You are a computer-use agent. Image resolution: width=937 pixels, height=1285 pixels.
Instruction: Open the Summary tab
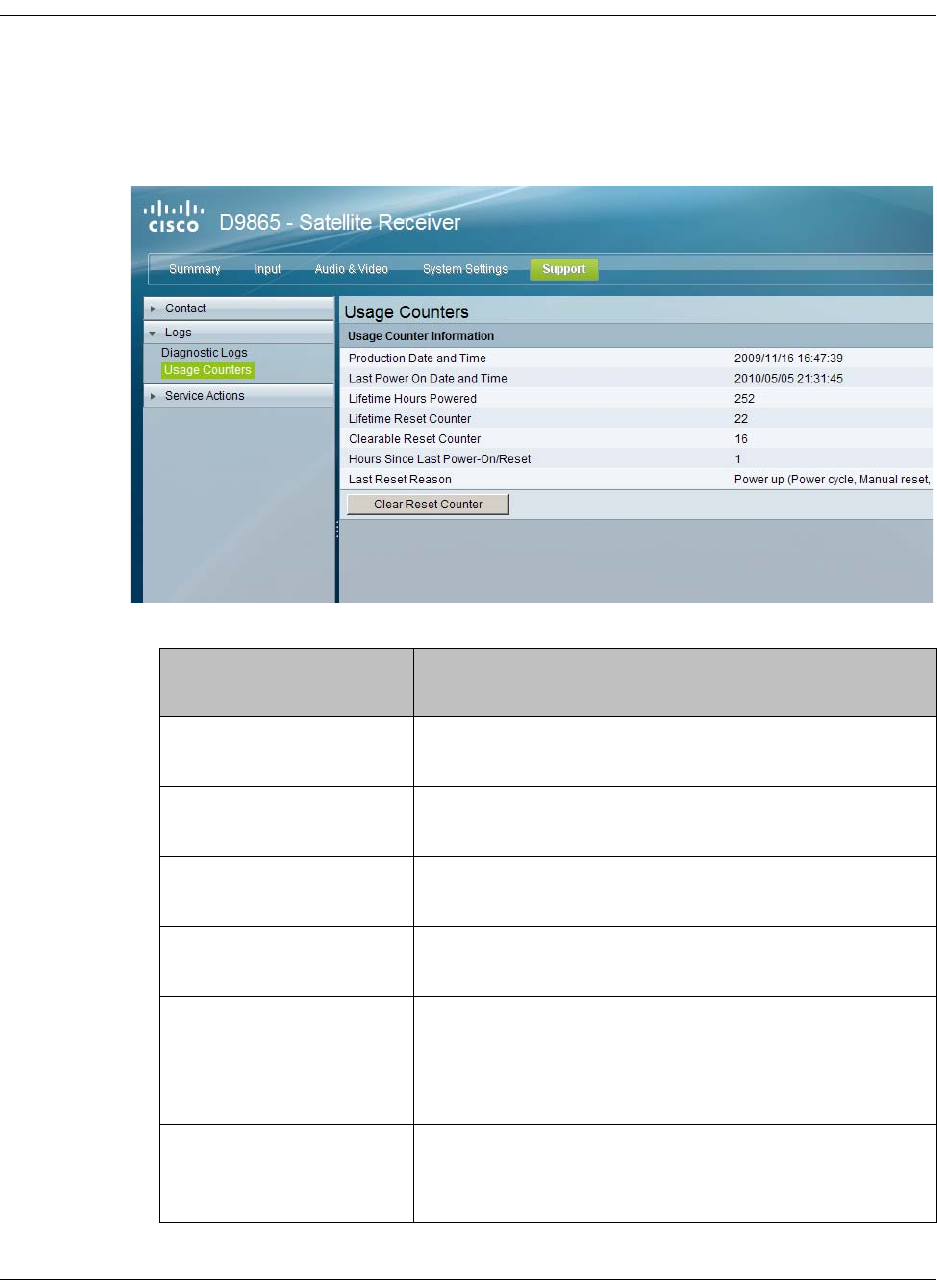pos(194,269)
